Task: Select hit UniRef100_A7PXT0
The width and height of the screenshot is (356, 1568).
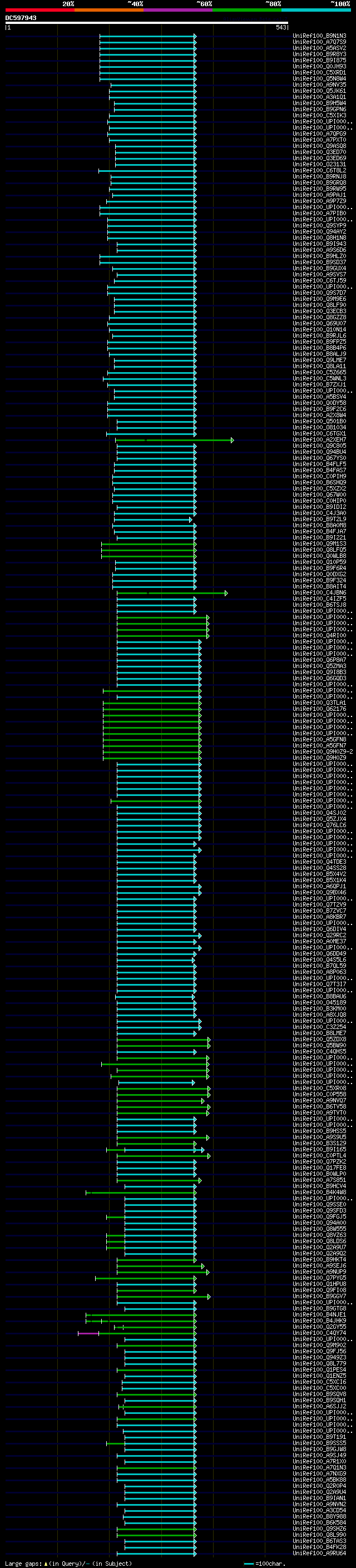Action: coord(319,140)
